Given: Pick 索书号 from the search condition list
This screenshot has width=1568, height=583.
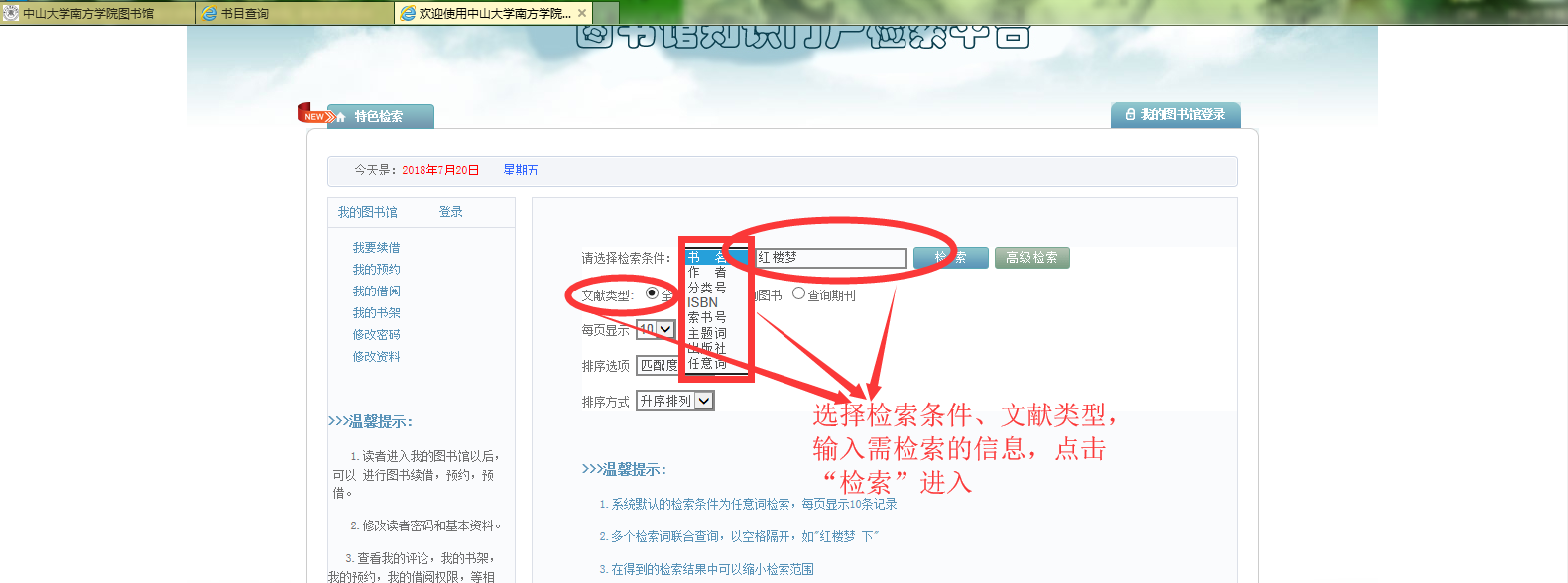Looking at the screenshot, I should [x=707, y=317].
